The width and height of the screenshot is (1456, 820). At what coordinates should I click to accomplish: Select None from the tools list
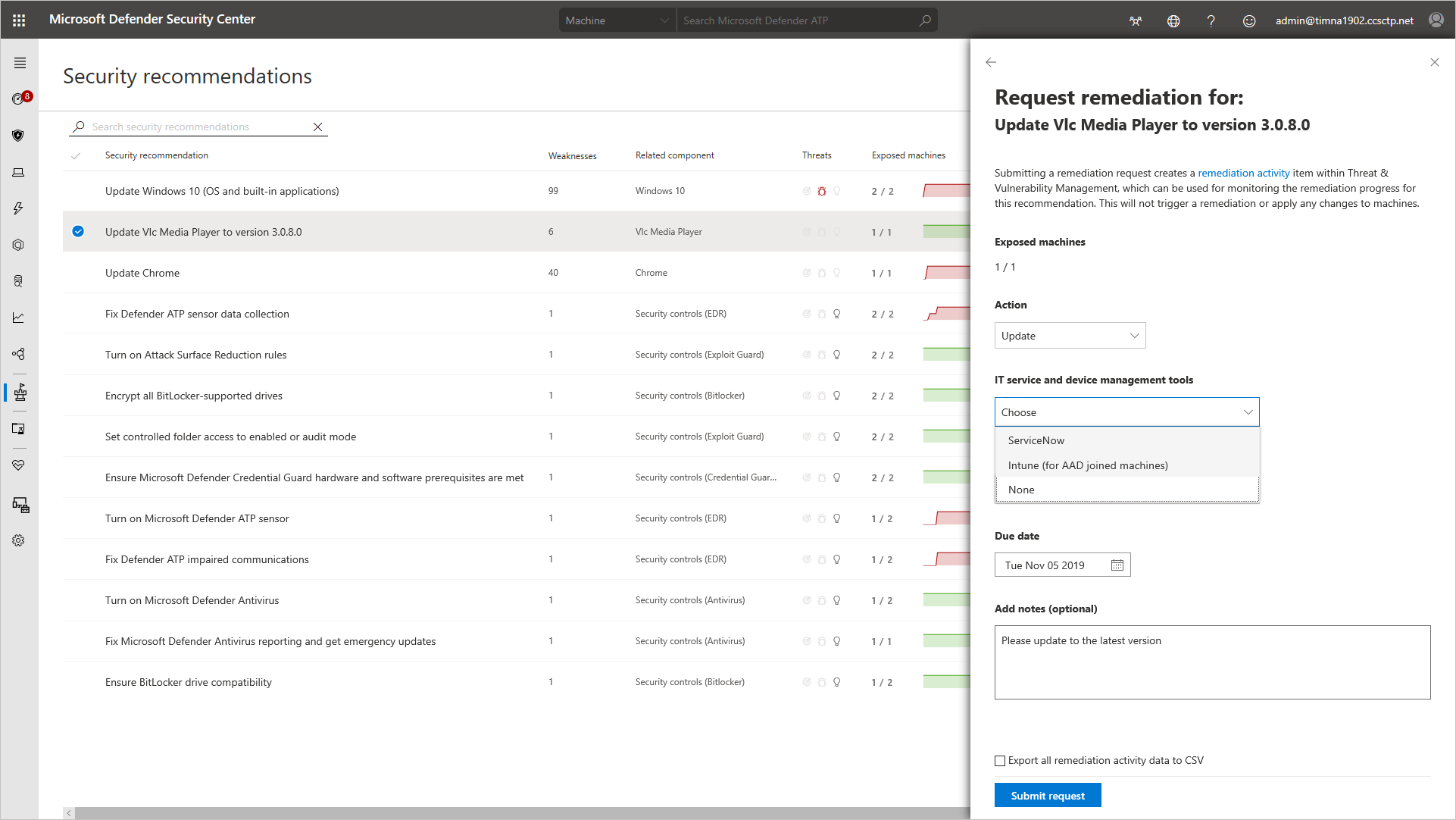(x=1126, y=490)
